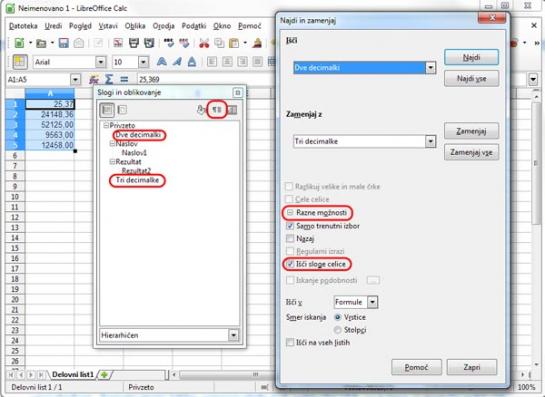Select the Cell Styles icon in panel
Screen dimensions: 545x397
[x=107, y=110]
